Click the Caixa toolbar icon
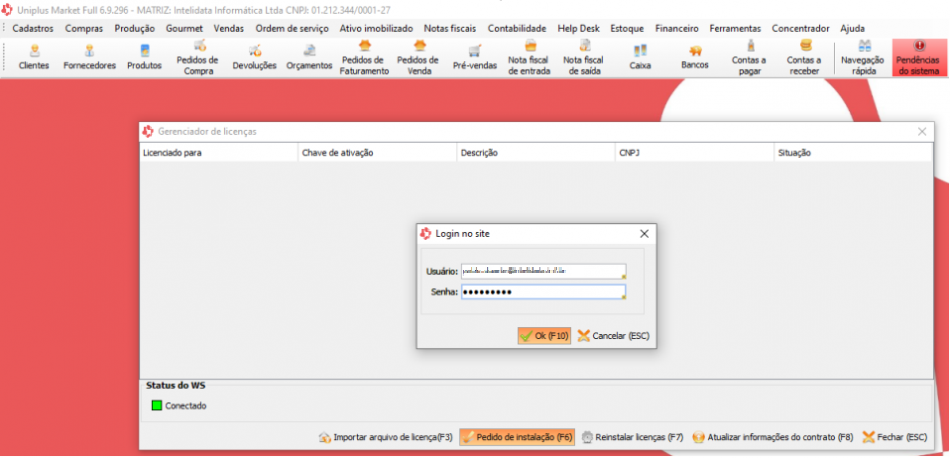950x458 pixels. pyautogui.click(x=640, y=58)
